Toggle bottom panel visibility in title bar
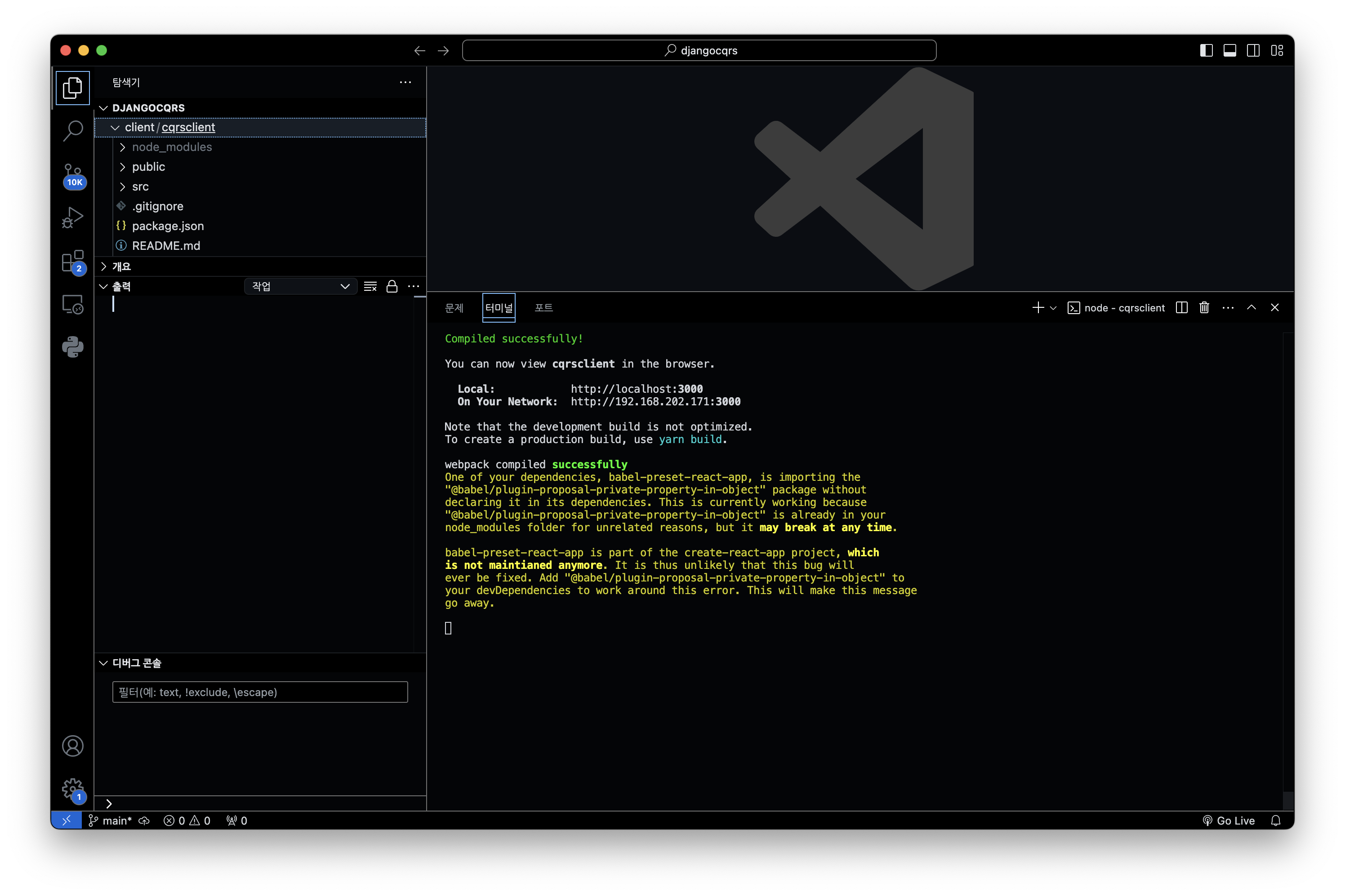1345x896 pixels. pyautogui.click(x=1229, y=50)
